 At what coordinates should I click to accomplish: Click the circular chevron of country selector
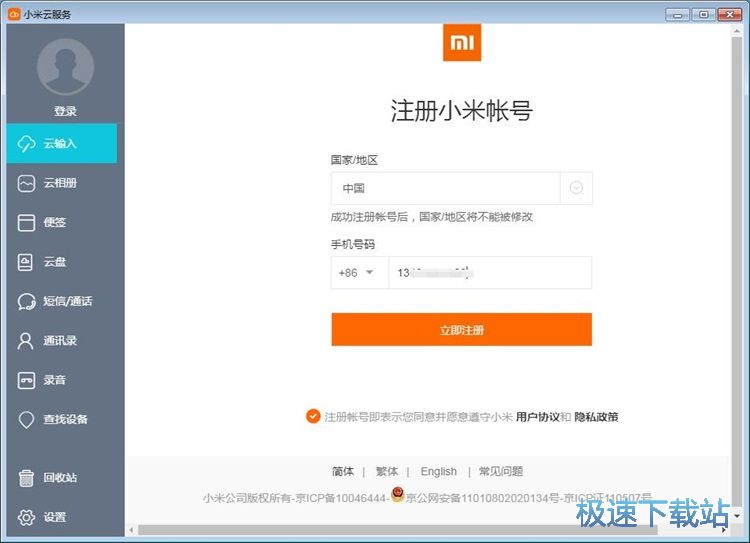coord(576,188)
